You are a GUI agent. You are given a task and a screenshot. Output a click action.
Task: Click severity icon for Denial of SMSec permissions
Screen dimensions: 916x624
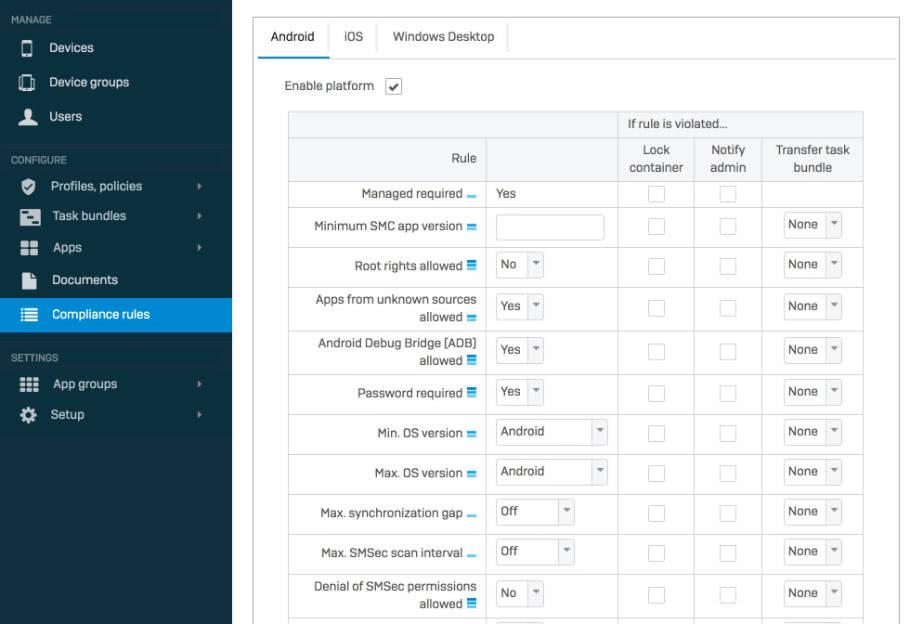tap(471, 603)
